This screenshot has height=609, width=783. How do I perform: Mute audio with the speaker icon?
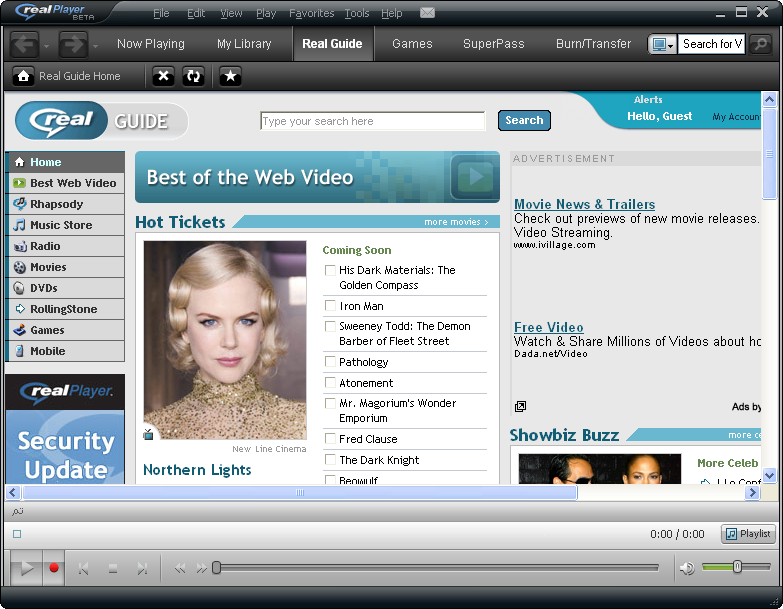(x=687, y=568)
